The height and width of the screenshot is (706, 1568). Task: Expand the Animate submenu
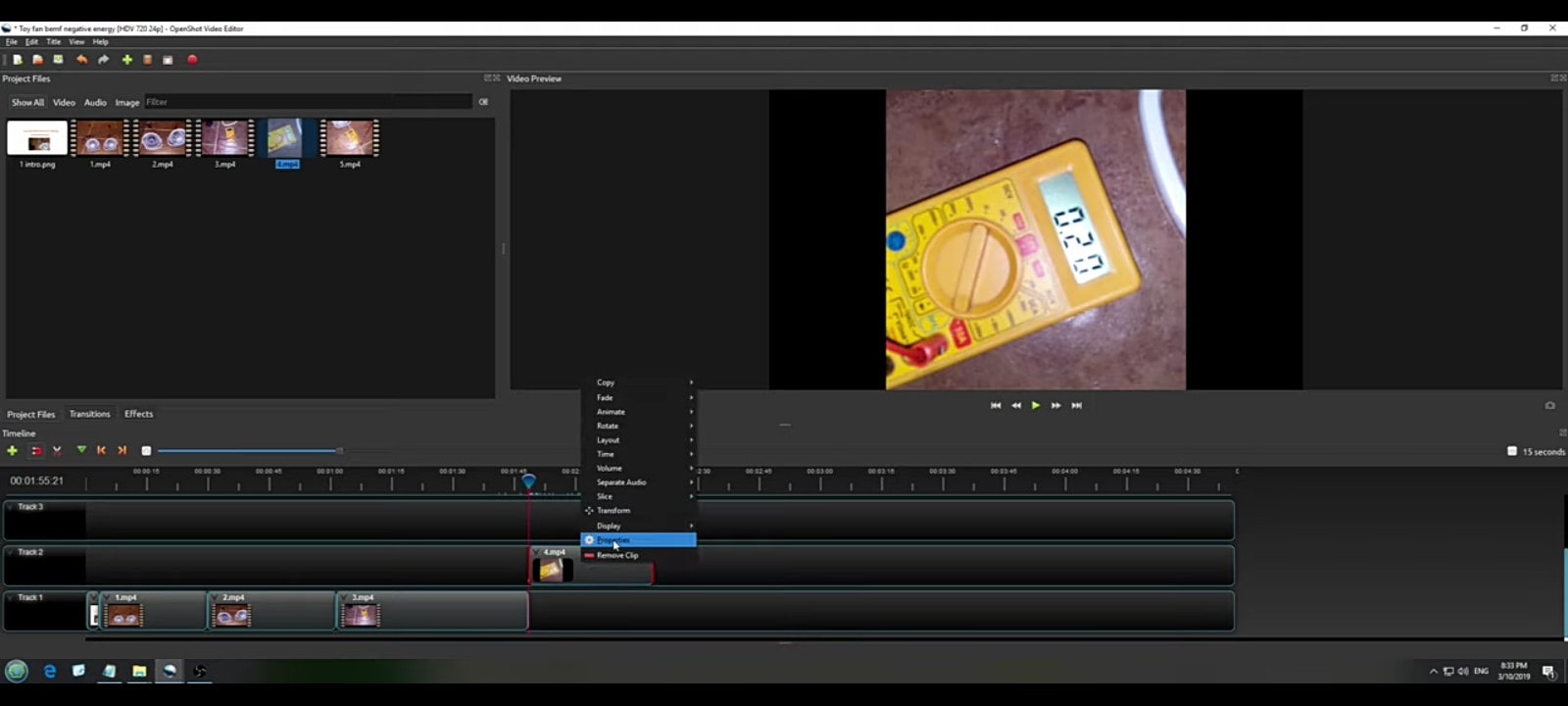(639, 412)
